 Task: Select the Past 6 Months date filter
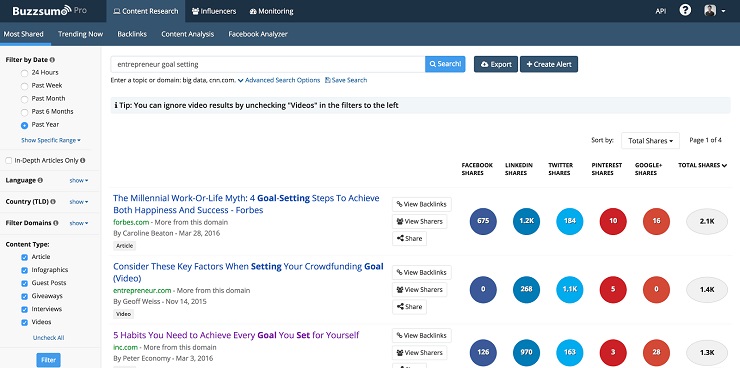25,112
